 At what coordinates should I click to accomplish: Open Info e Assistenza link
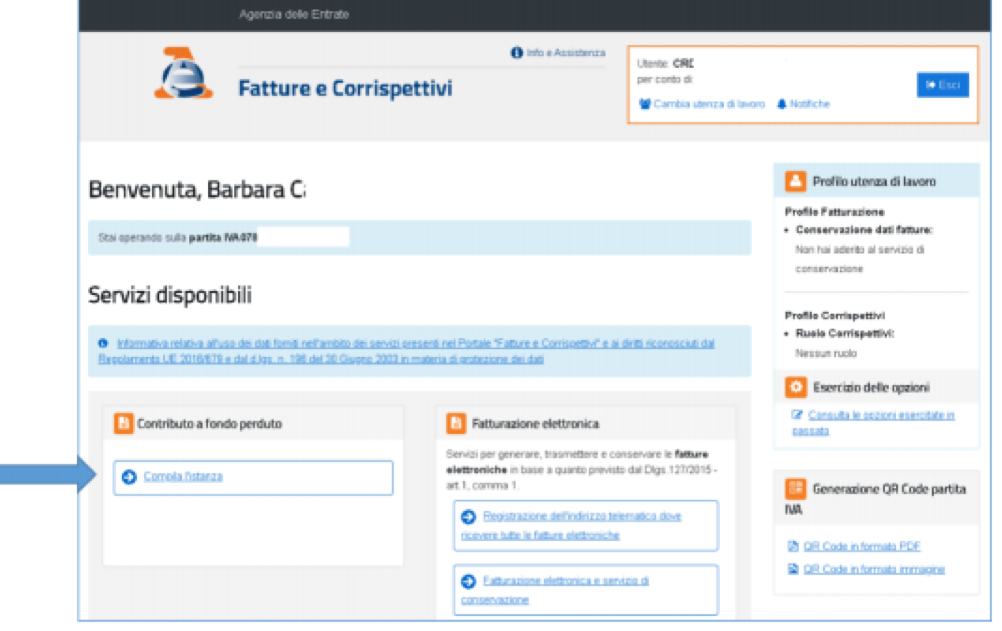pyautogui.click(x=565, y=52)
